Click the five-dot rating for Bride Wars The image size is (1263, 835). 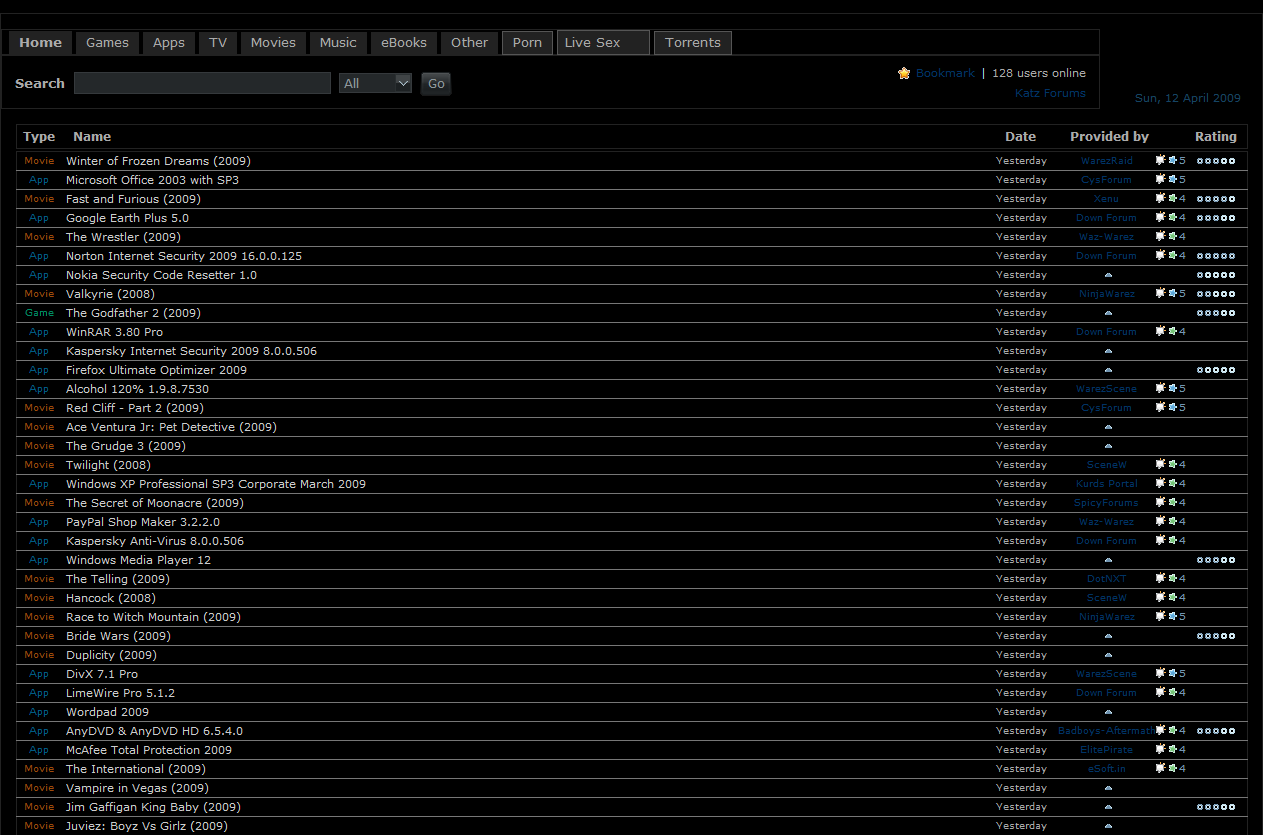[x=1216, y=636]
